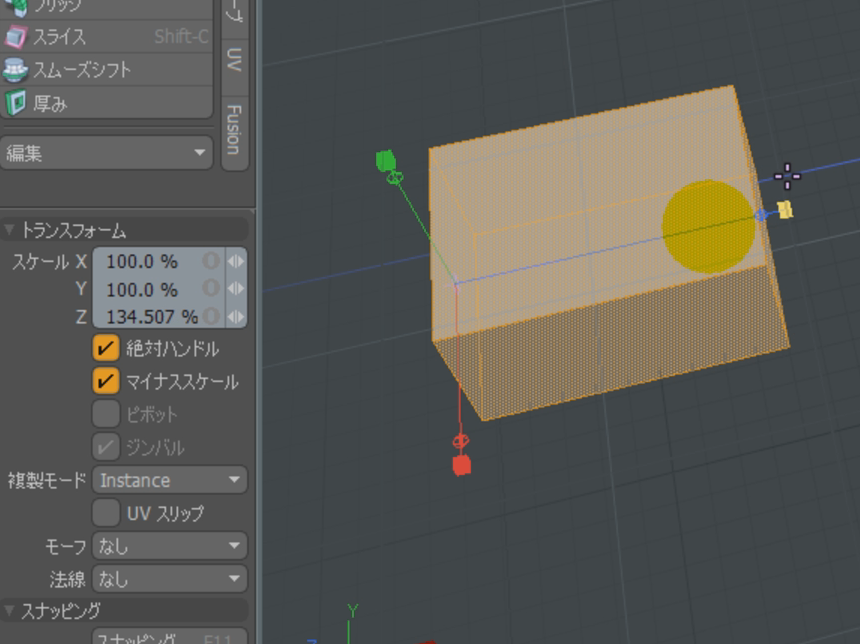Image resolution: width=860 pixels, height=644 pixels.
Task: Enable the UV スリップ checkbox
Action: [106, 513]
